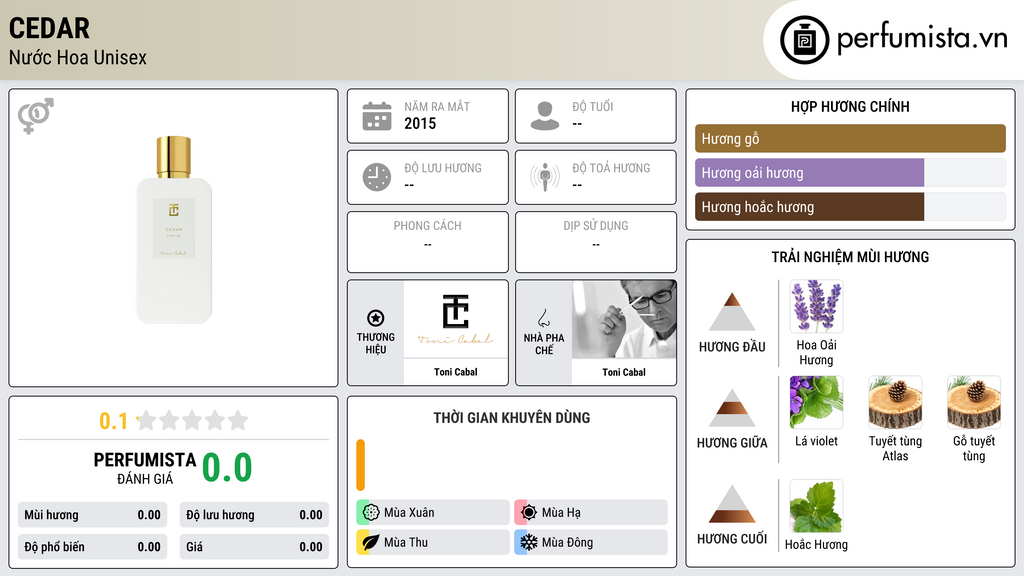This screenshot has height=576, width=1024.
Task: Click the DỊP SỬ DỤNG occasion box
Action: coord(596,242)
